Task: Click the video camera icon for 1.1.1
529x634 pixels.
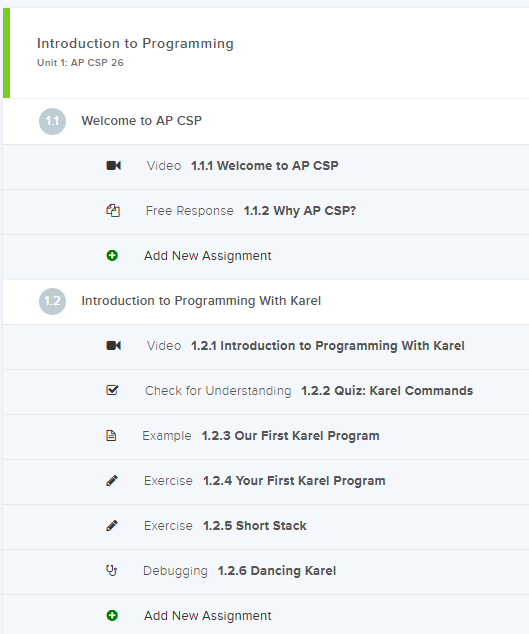Action: pyautogui.click(x=114, y=166)
